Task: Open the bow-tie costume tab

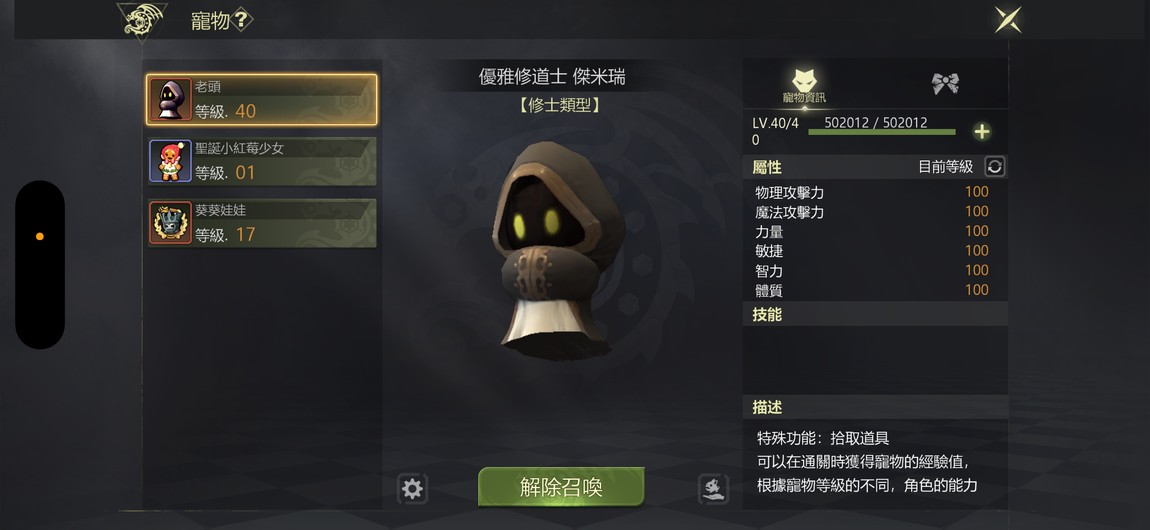Action: (945, 84)
